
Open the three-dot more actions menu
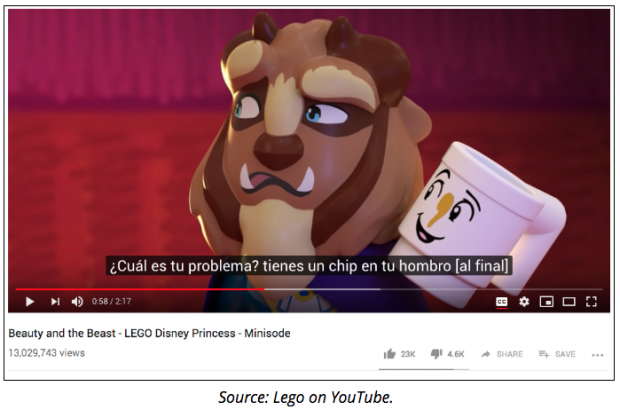coord(597,355)
